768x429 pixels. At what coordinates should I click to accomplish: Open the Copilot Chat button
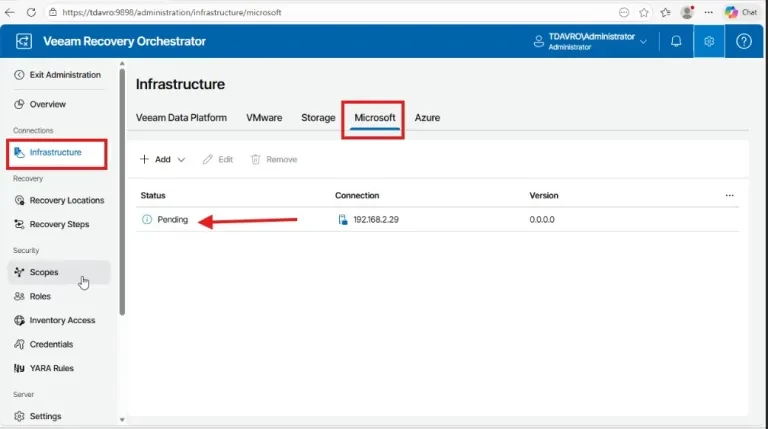point(741,13)
